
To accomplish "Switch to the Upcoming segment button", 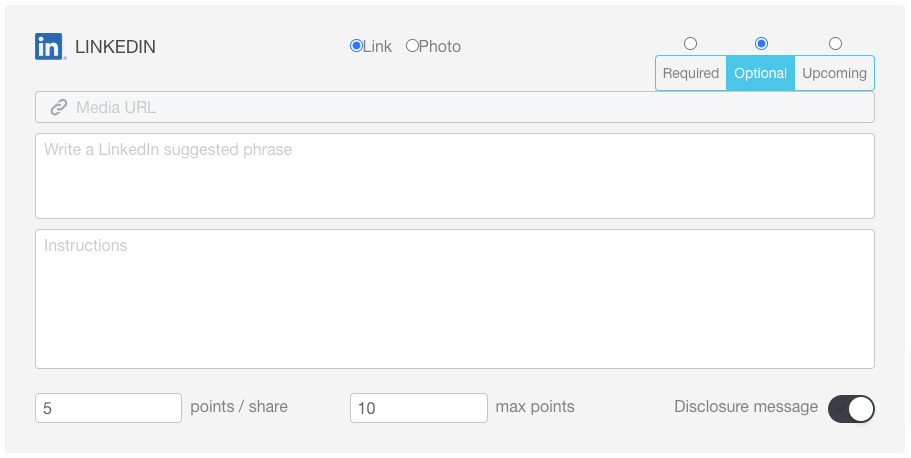I will pos(834,73).
